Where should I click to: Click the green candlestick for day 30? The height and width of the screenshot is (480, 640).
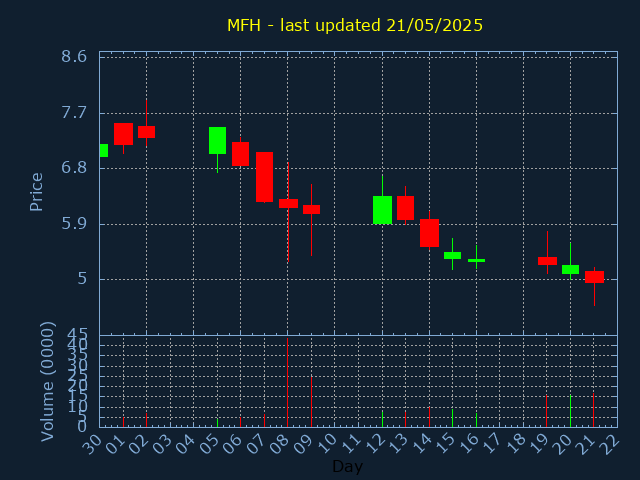pyautogui.click(x=104, y=150)
